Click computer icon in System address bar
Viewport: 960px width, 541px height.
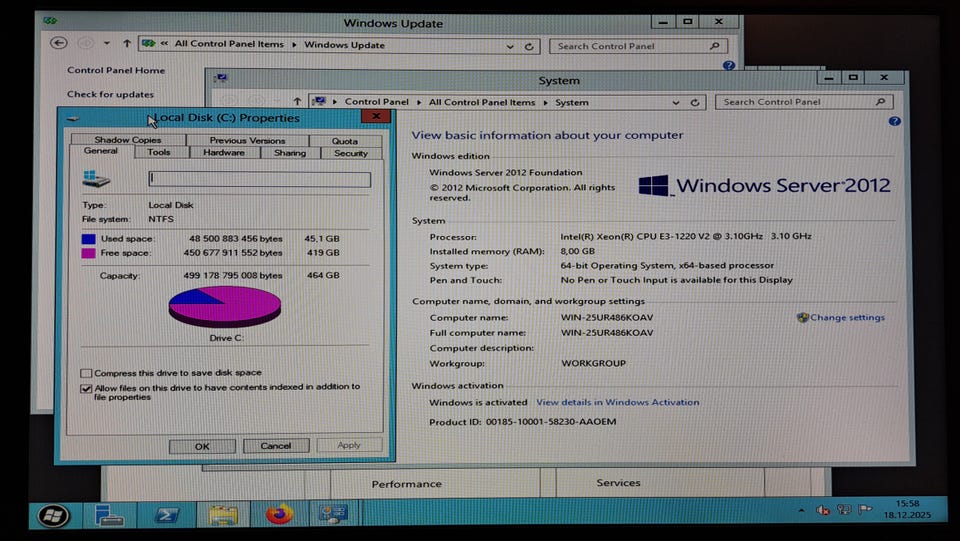pos(319,102)
